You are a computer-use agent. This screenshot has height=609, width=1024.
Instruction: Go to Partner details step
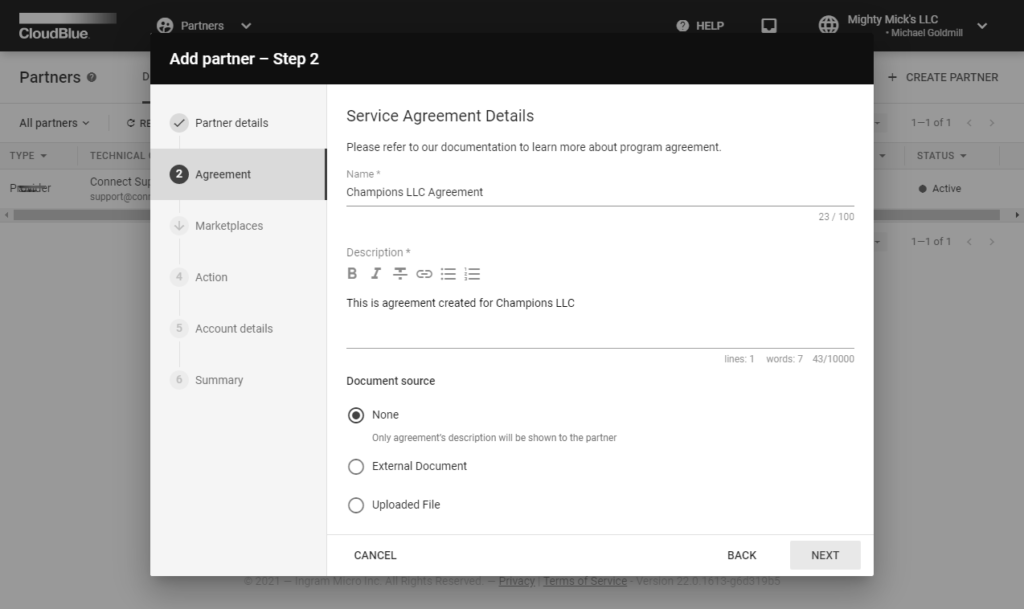[x=231, y=123]
